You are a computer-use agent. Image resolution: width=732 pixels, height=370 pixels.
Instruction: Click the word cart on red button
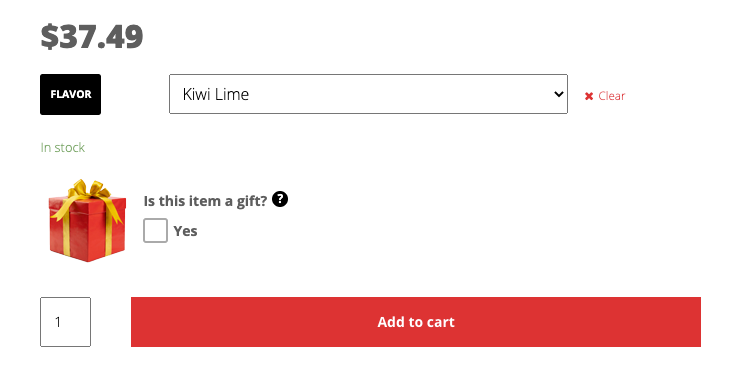[440, 322]
